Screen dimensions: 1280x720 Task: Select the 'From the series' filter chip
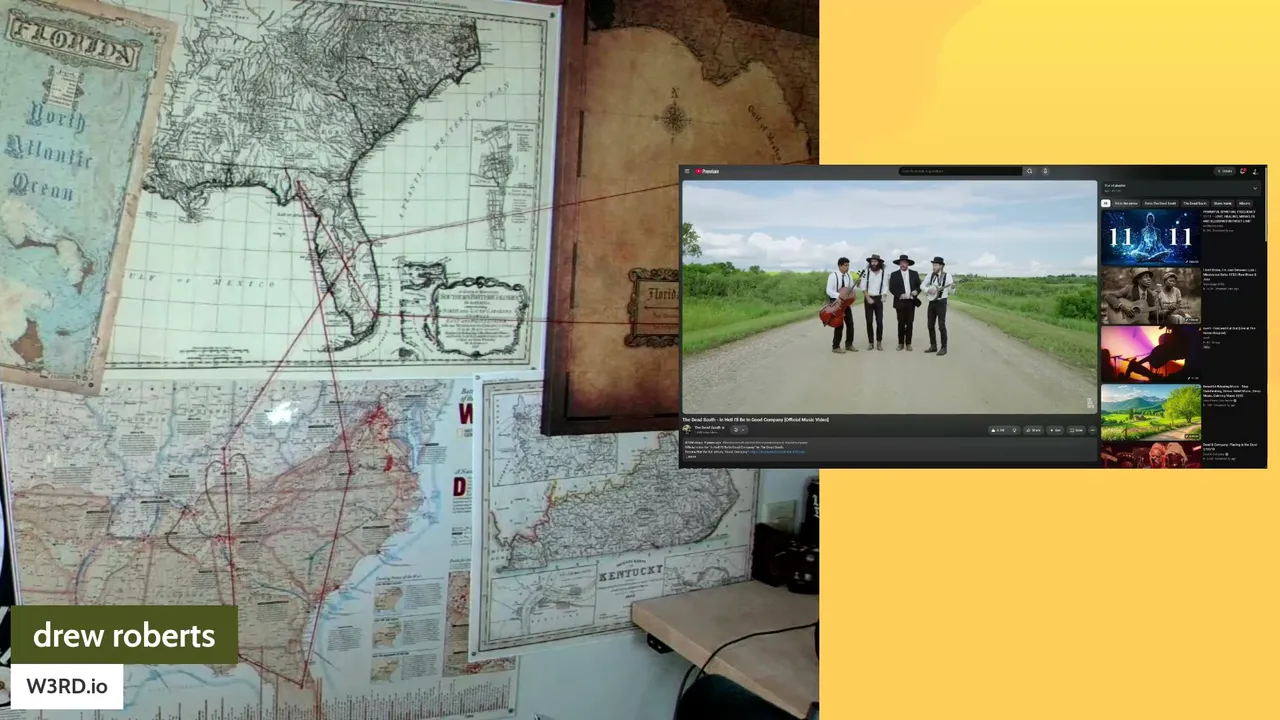pos(1126,203)
